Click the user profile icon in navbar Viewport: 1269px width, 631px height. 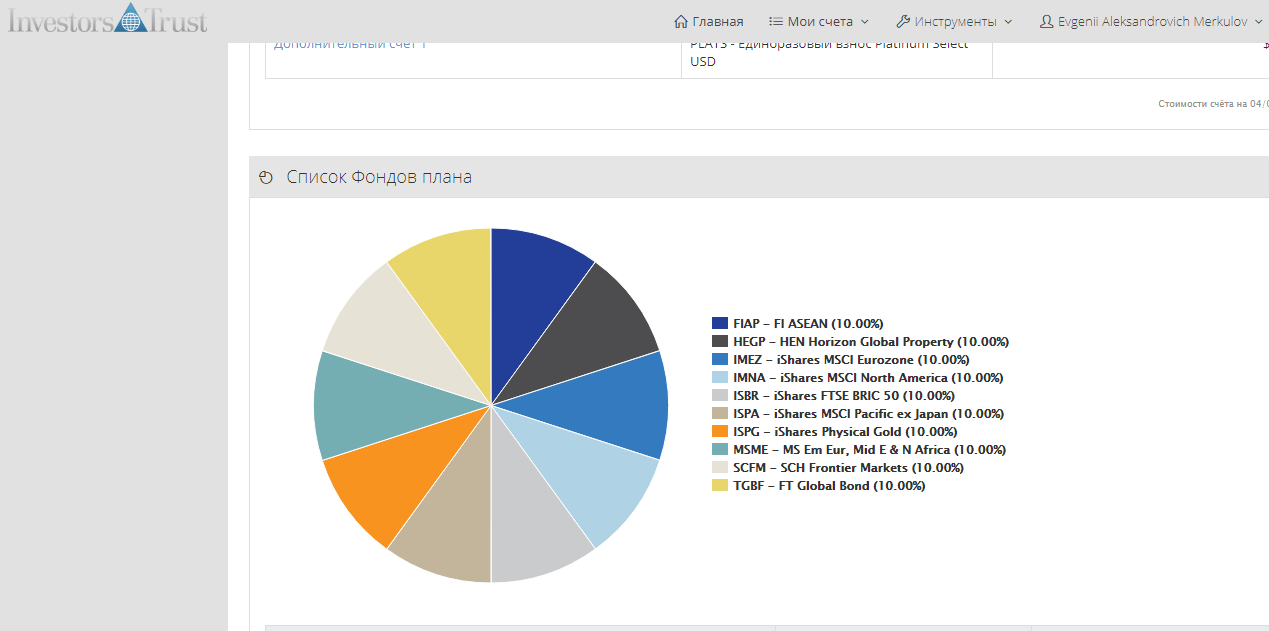click(x=1046, y=21)
